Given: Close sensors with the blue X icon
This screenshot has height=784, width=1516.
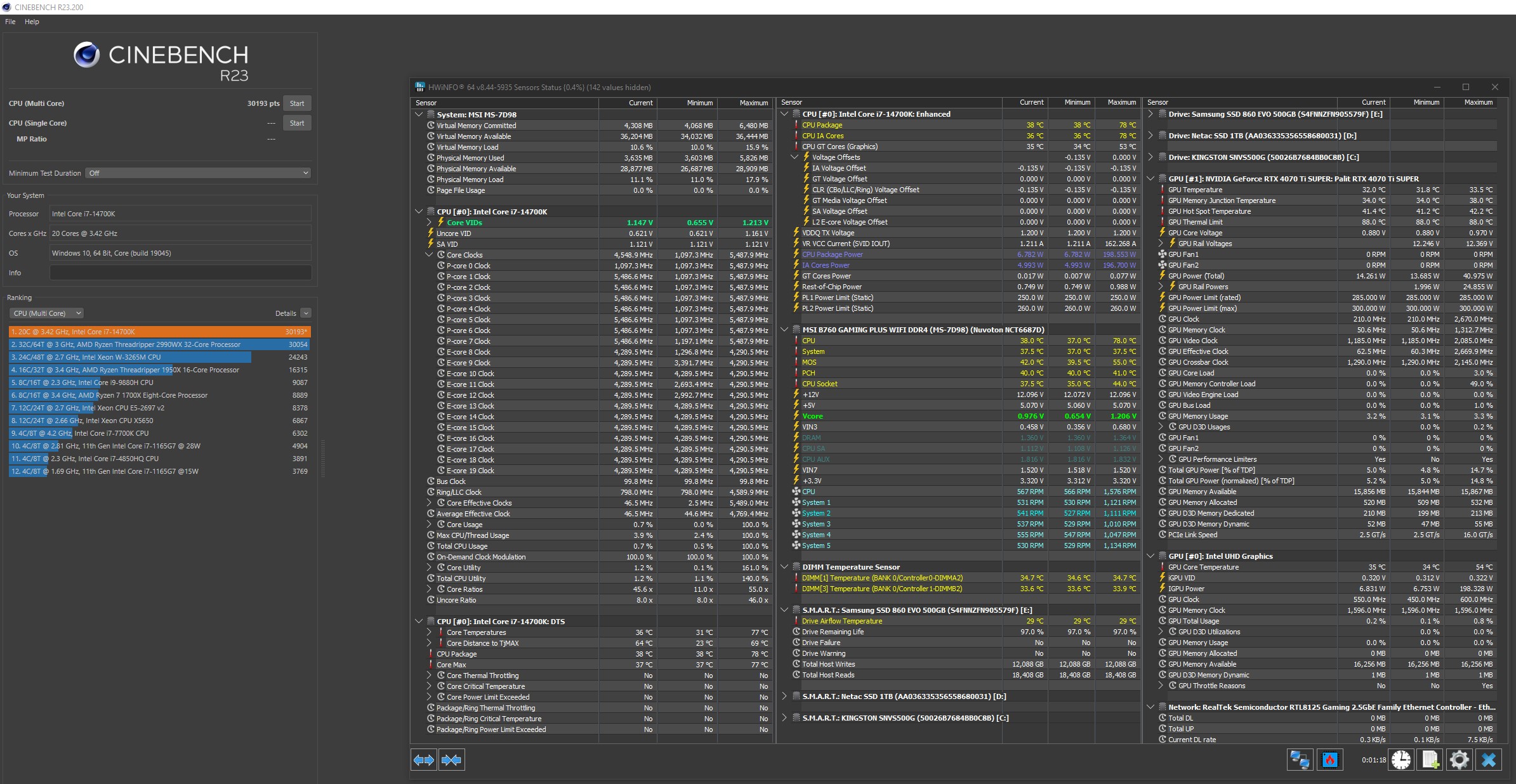Looking at the screenshot, I should pyautogui.click(x=1489, y=759).
